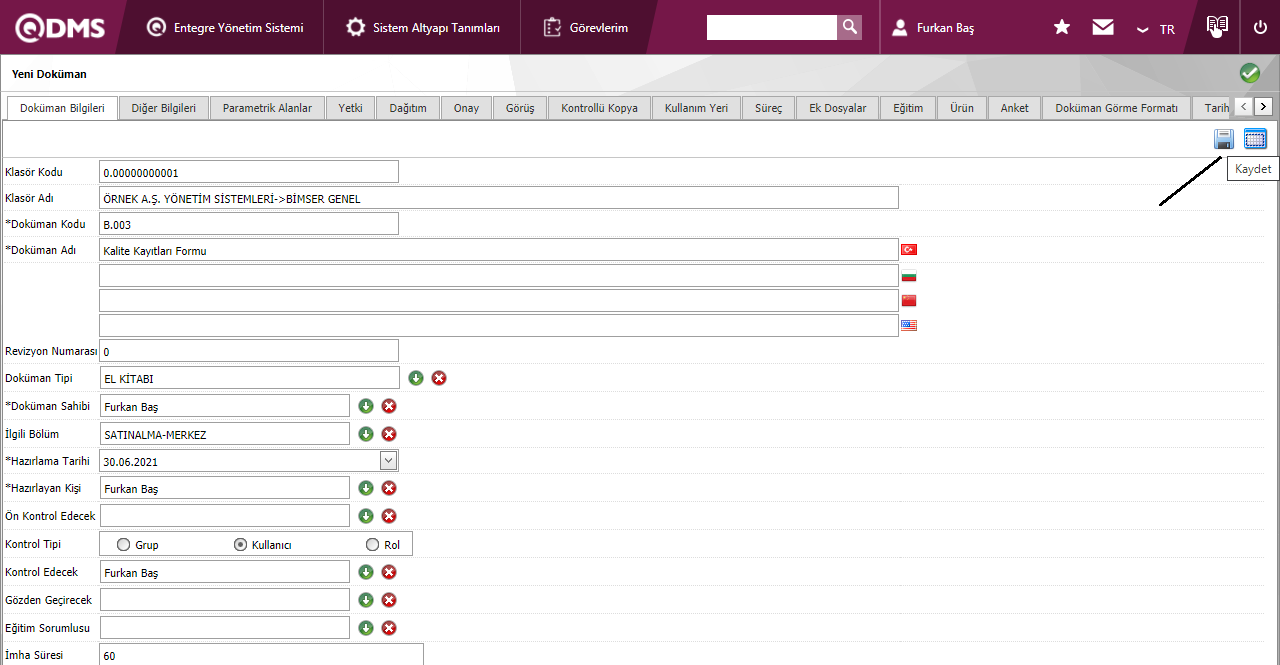Switch to the Parametrik Alanlar tab

(x=267, y=108)
